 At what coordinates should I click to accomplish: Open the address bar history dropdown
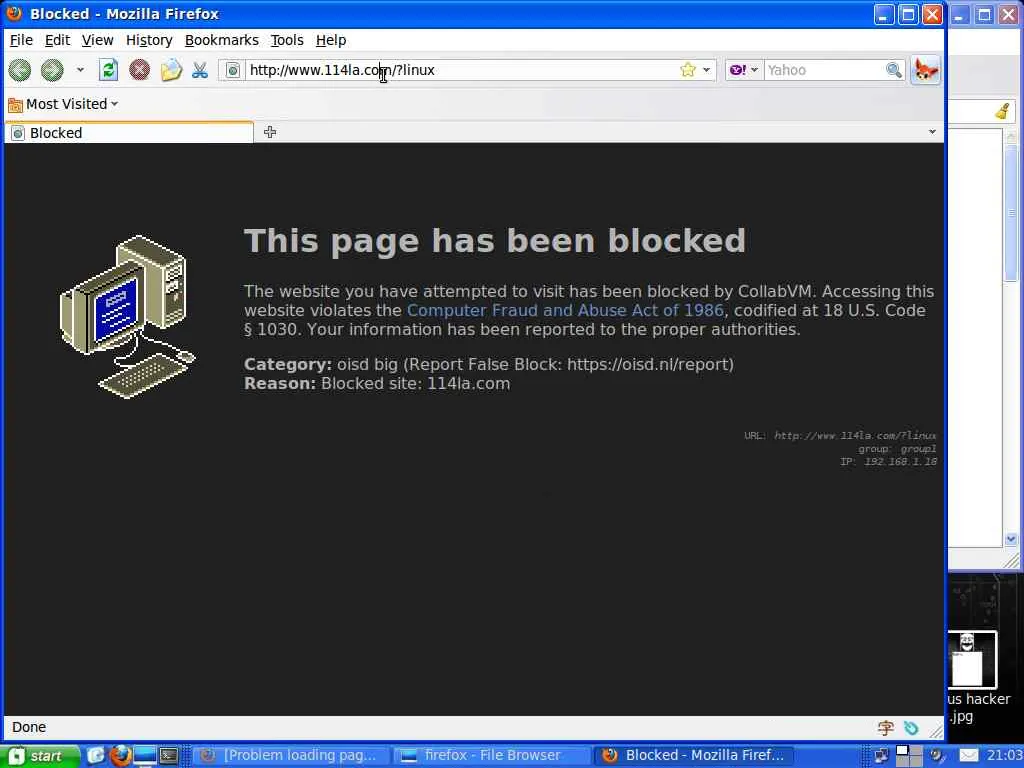[x=707, y=70]
